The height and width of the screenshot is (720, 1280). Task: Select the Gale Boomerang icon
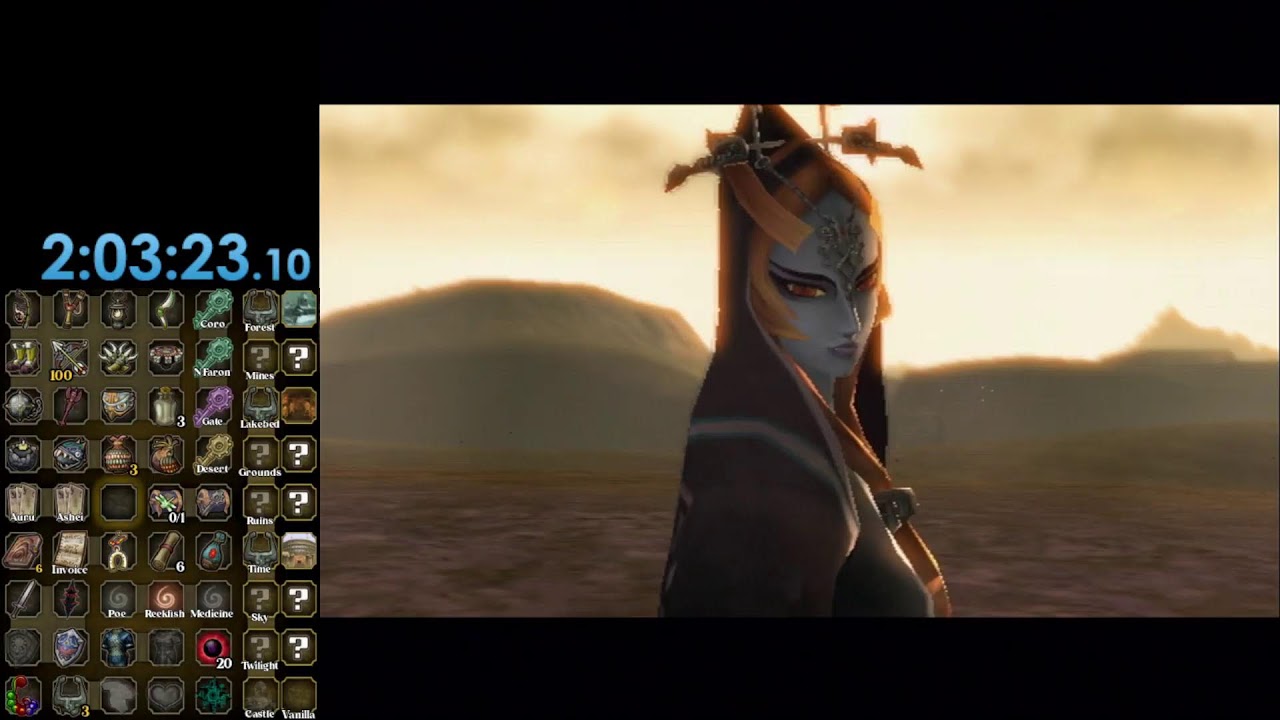coord(166,309)
